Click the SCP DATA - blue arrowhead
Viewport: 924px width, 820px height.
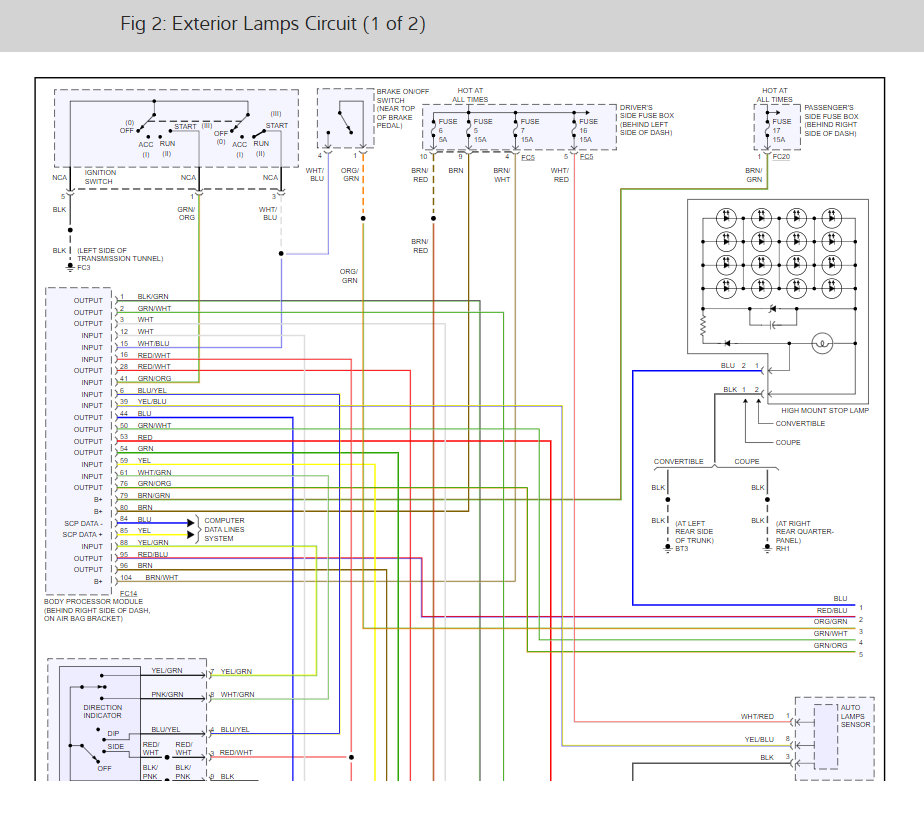(x=190, y=523)
